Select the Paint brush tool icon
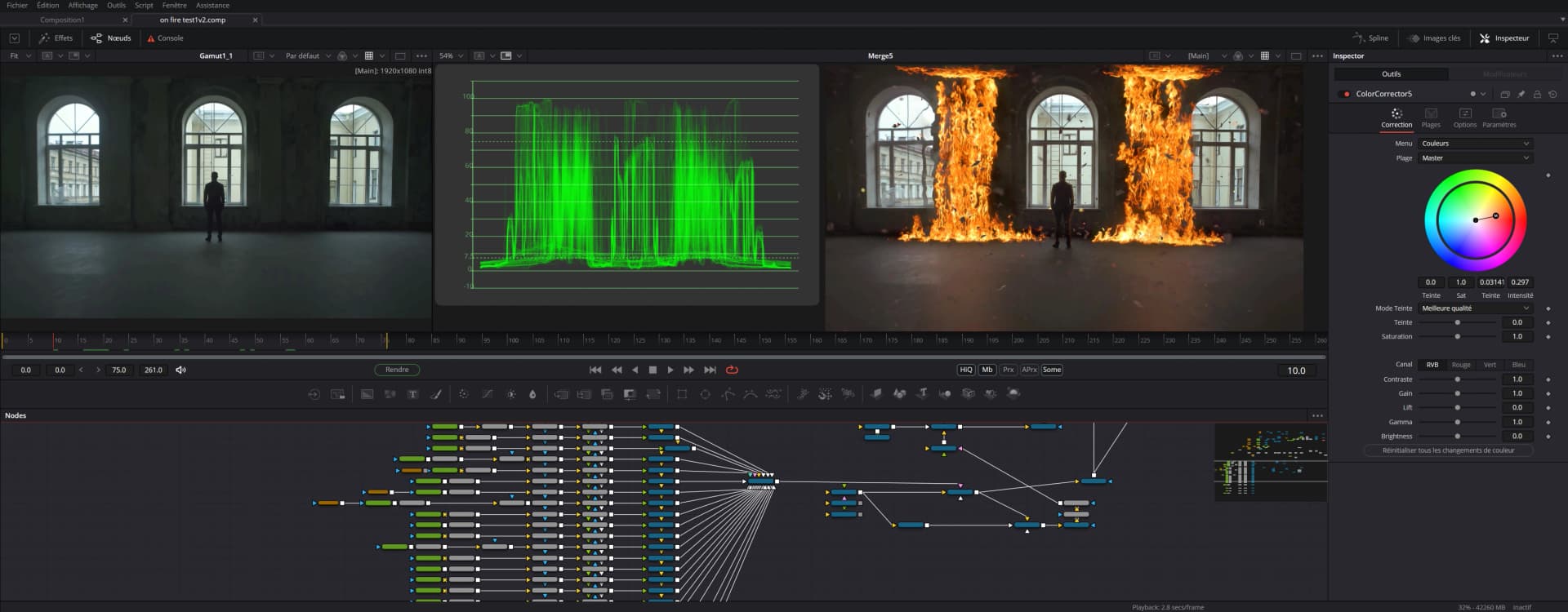 pos(436,394)
